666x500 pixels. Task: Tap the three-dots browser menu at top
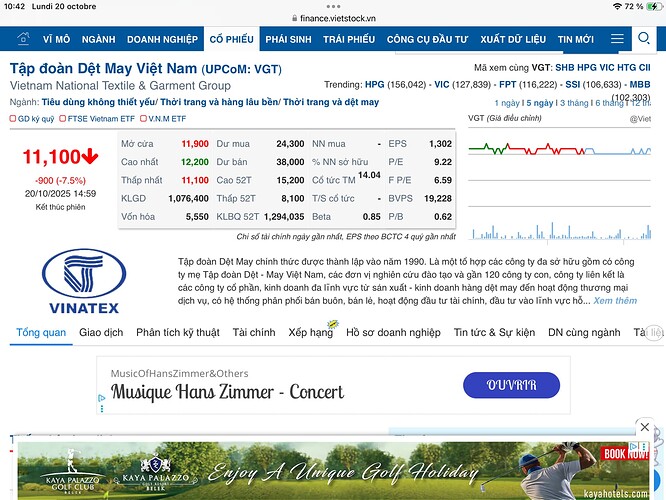[x=333, y=6]
